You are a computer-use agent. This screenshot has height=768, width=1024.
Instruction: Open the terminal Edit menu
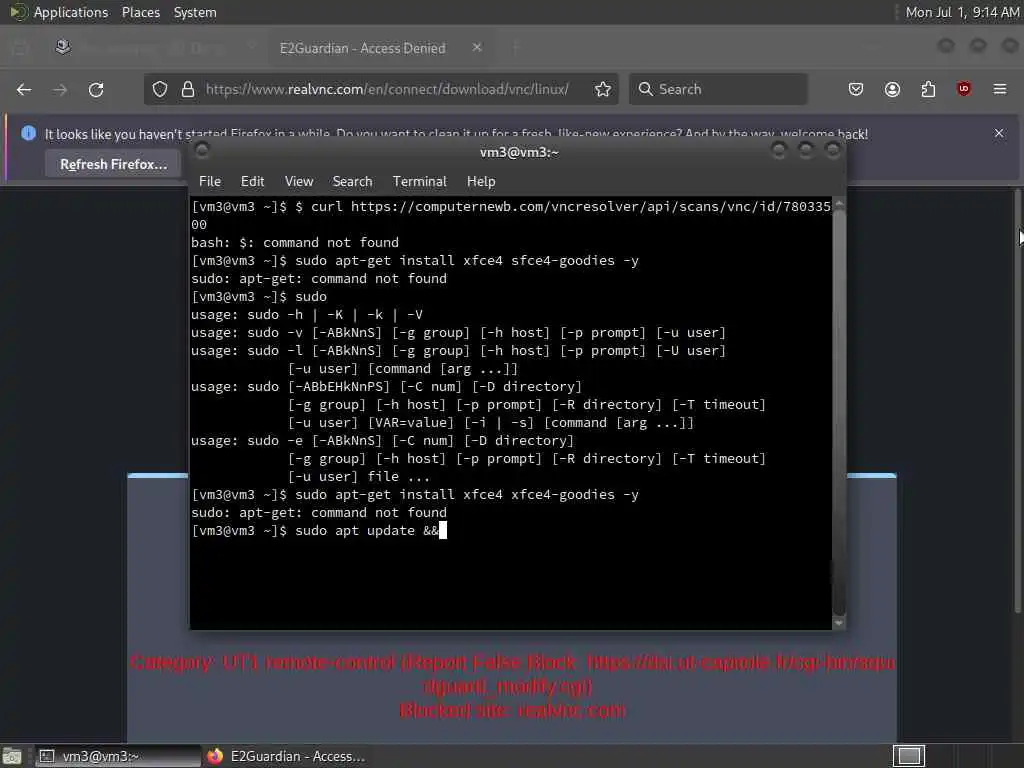pyautogui.click(x=252, y=182)
